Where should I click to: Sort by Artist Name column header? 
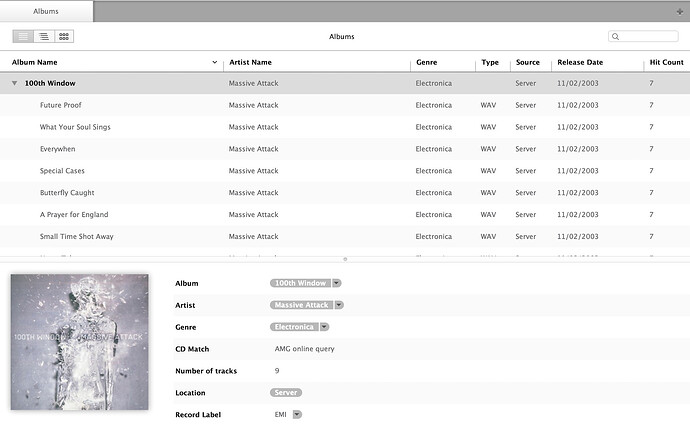point(250,62)
